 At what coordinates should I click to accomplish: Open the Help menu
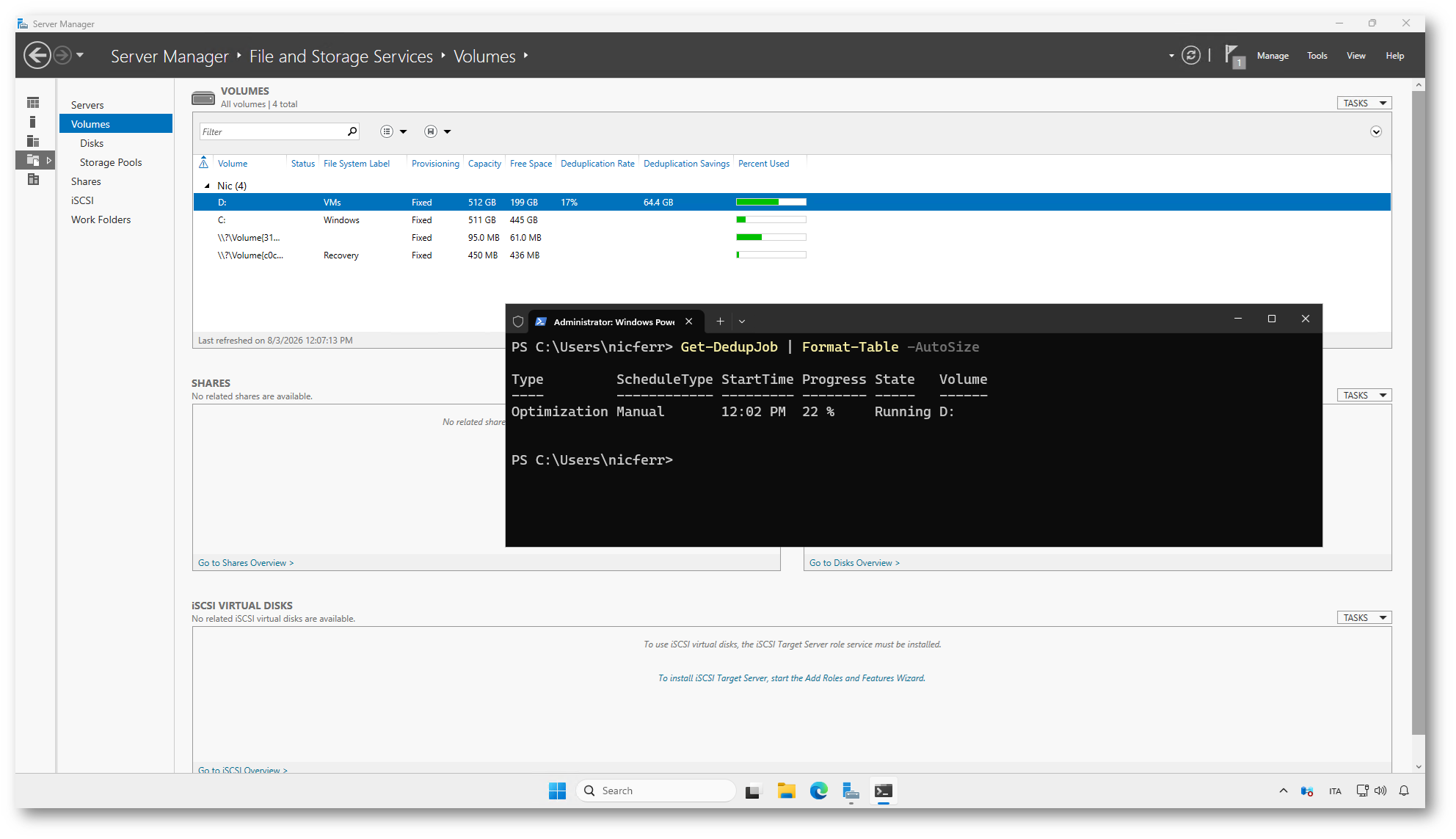[x=1394, y=56]
